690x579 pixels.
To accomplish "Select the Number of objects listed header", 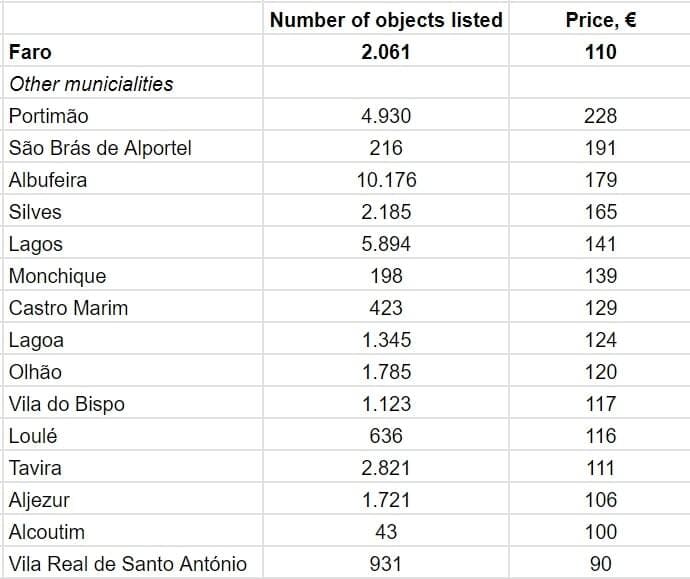I will click(x=386, y=20).
